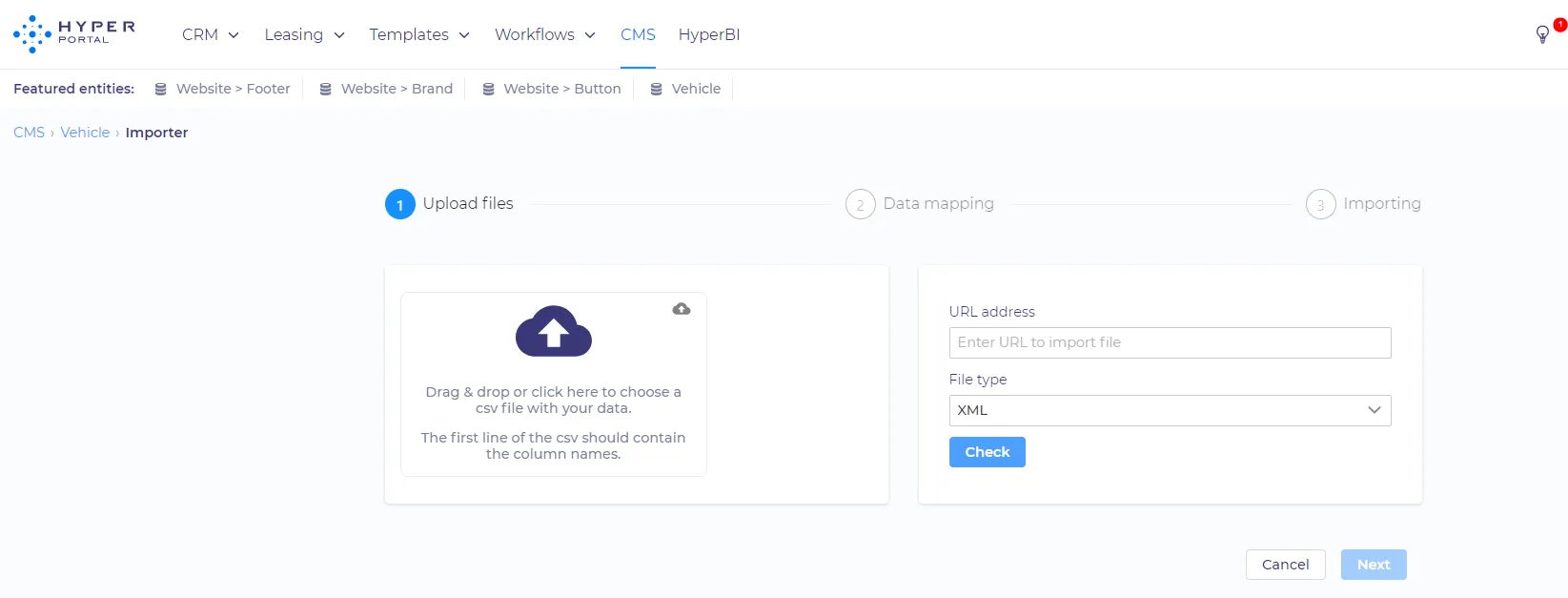Open the File type dropdown
This screenshot has width=1568, height=598.
[x=1171, y=410]
